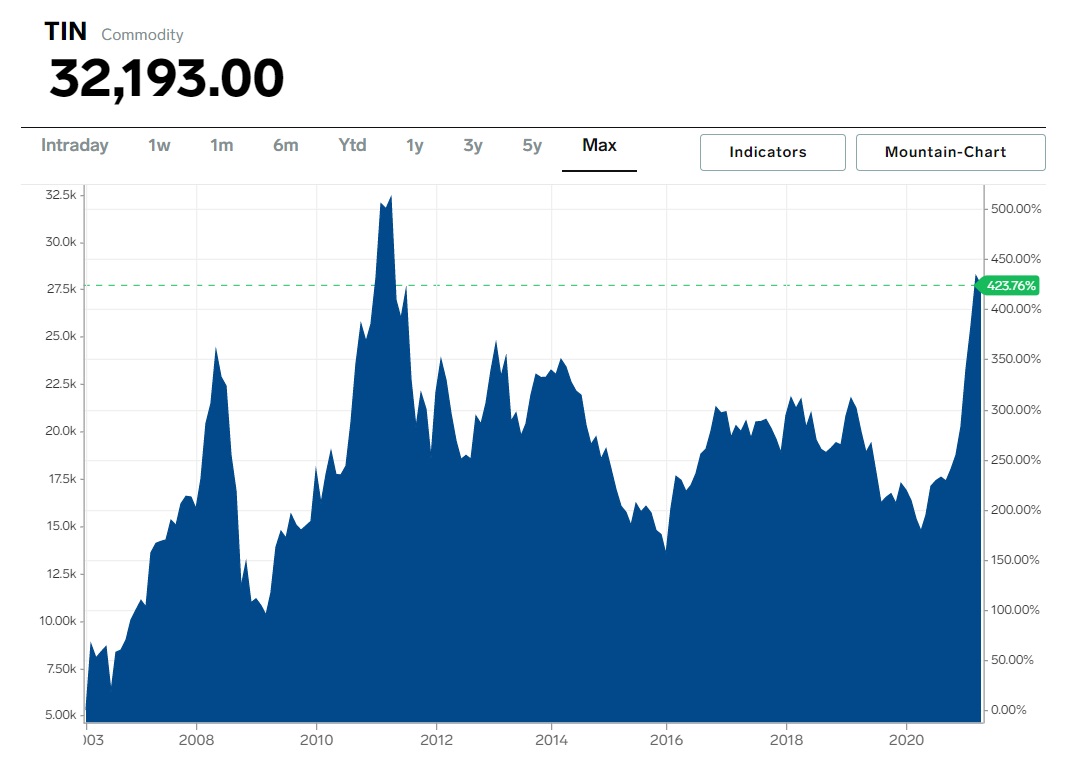Screen dimensions: 1088x781
Task: Click the 2014 year label on the x-axis
Action: coord(552,740)
